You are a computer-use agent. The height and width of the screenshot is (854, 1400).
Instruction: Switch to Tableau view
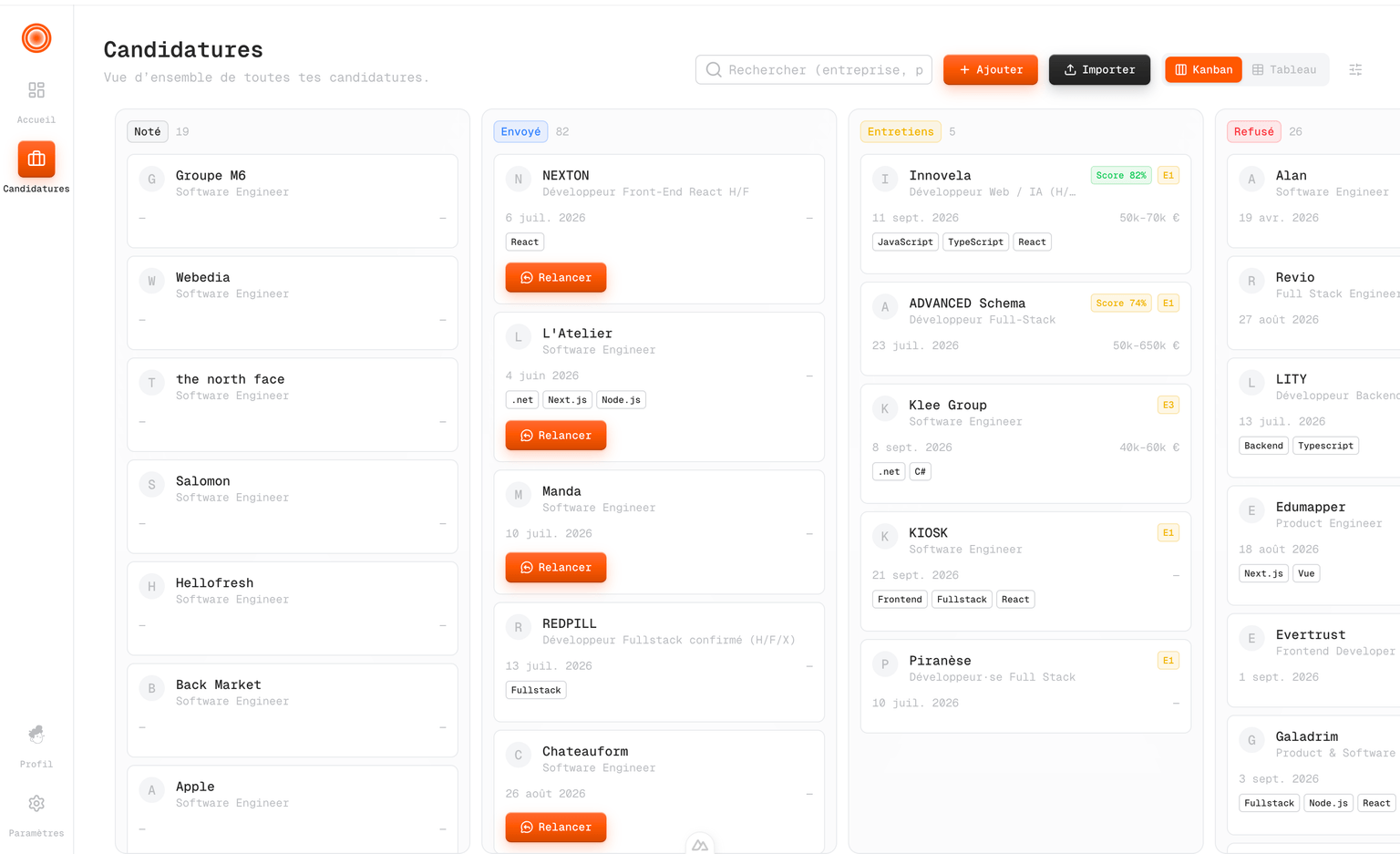pos(1284,69)
